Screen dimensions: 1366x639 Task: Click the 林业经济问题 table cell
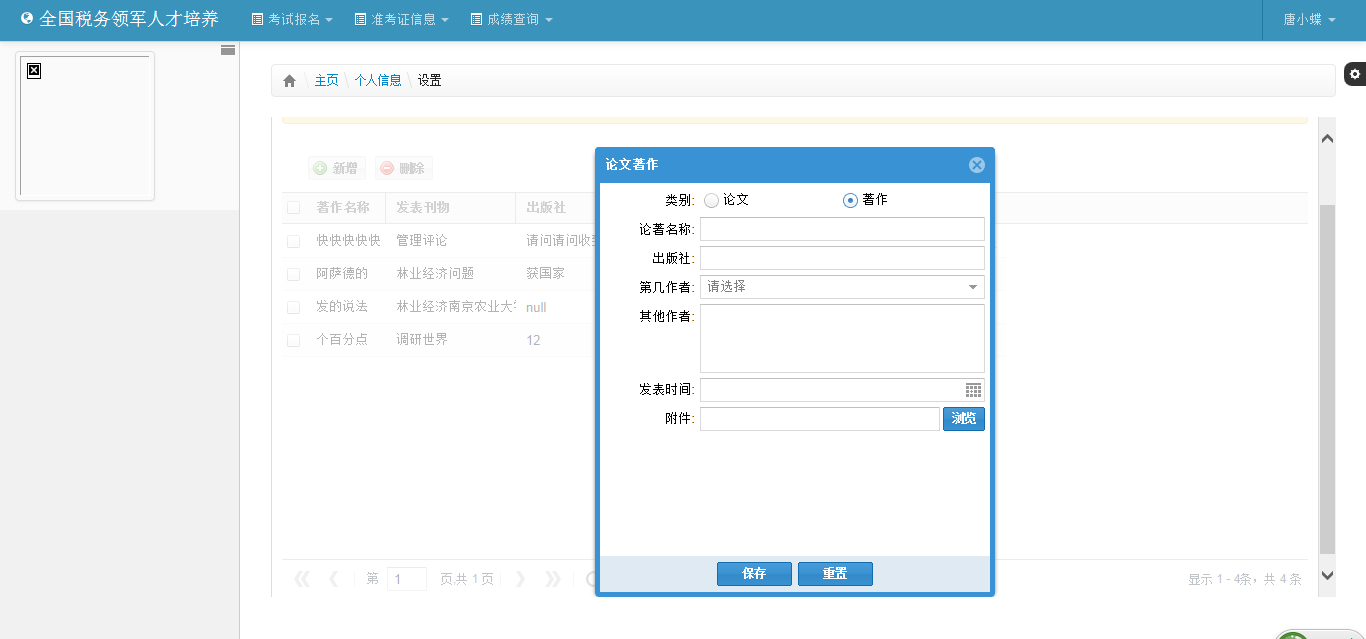pos(435,274)
